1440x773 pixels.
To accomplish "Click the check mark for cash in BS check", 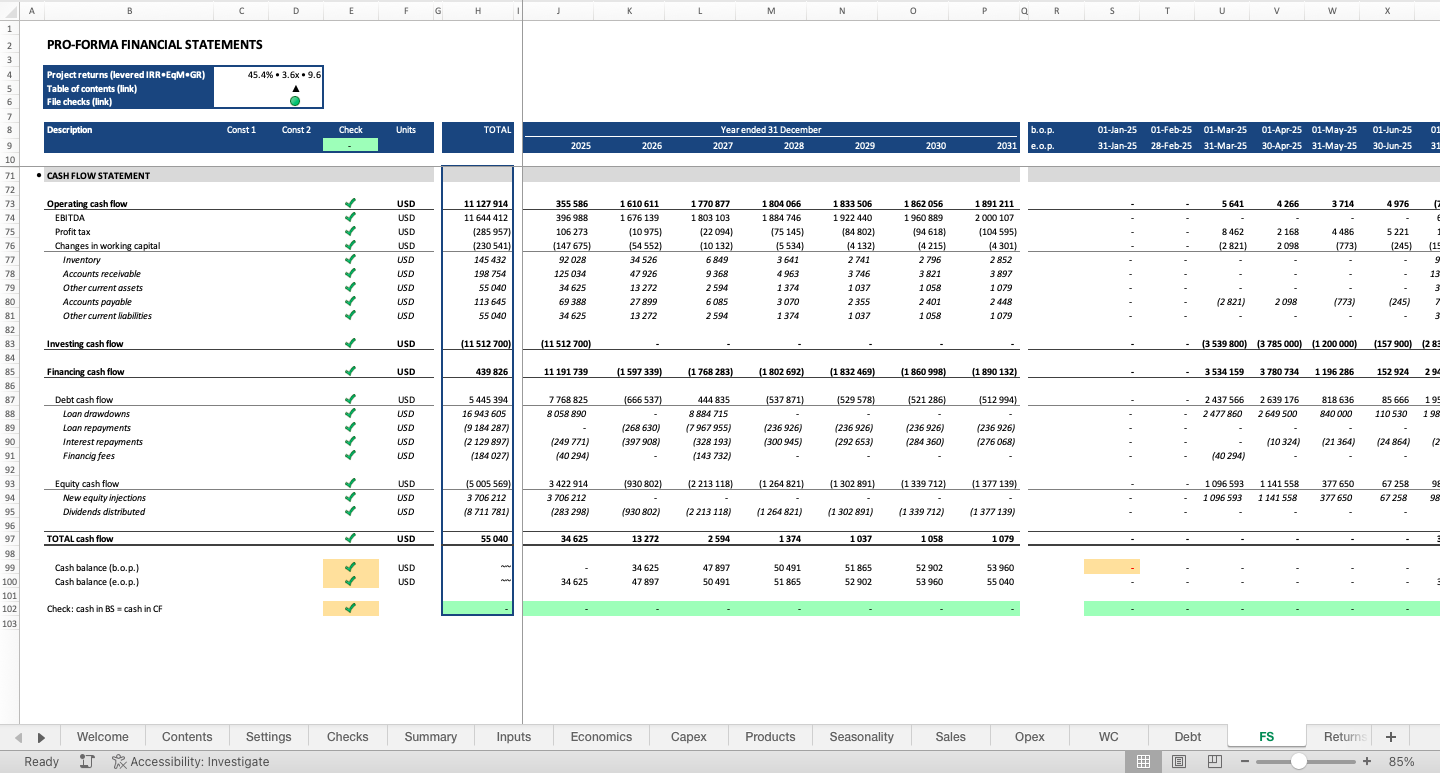I will tap(350, 608).
